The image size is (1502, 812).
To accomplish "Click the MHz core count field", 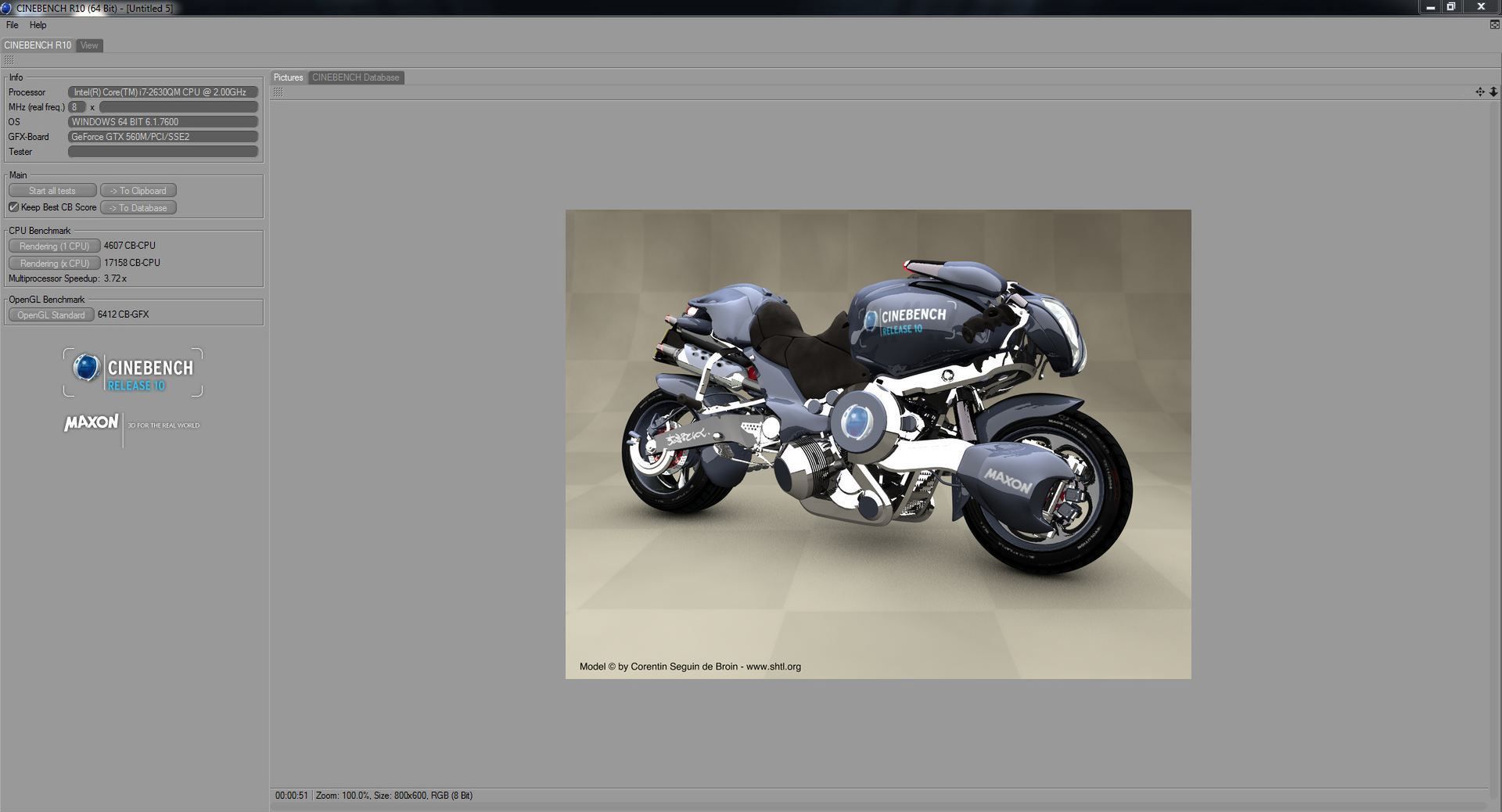I will (77, 107).
